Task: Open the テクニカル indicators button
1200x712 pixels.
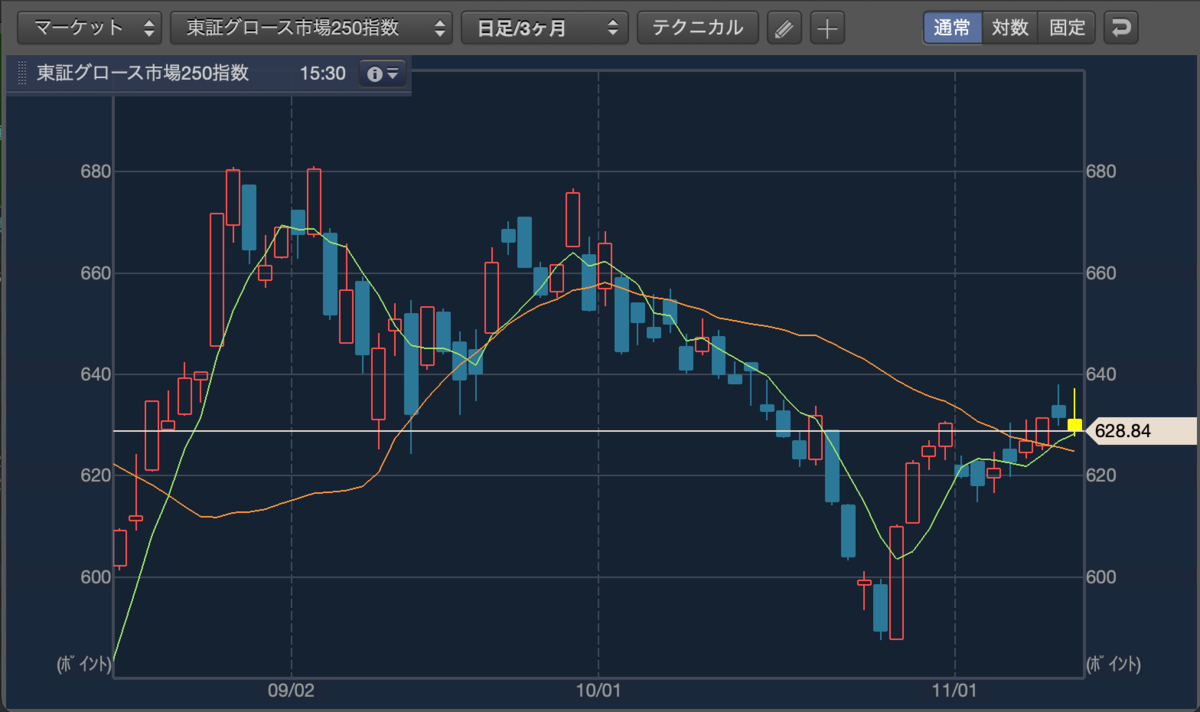Action: point(698,28)
